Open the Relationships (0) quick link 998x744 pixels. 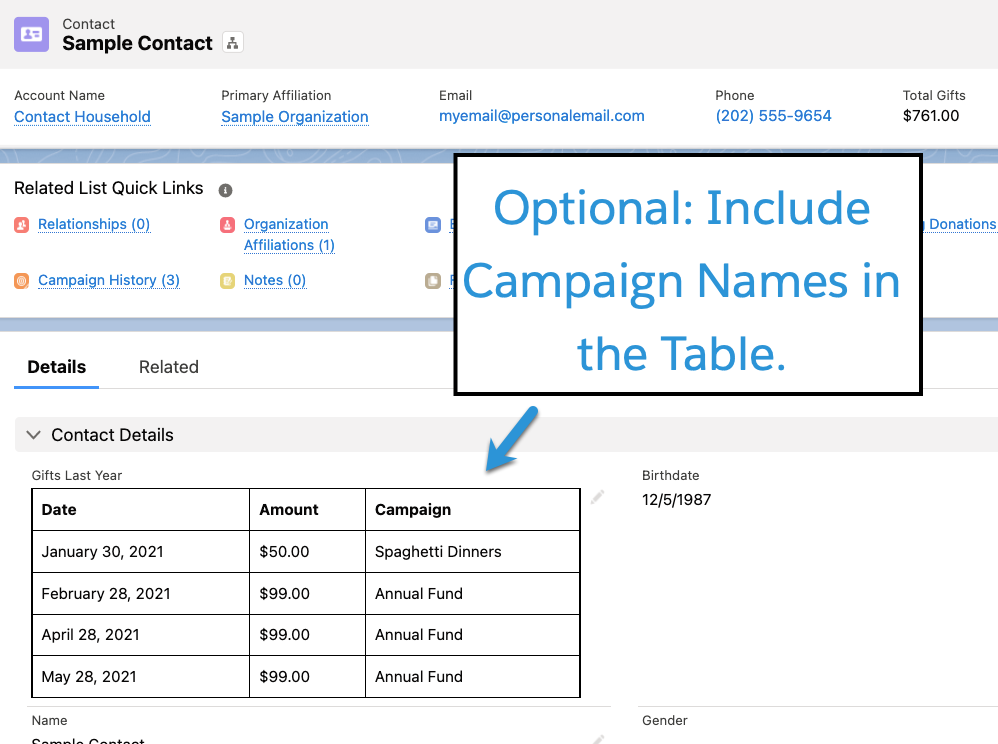coord(94,225)
